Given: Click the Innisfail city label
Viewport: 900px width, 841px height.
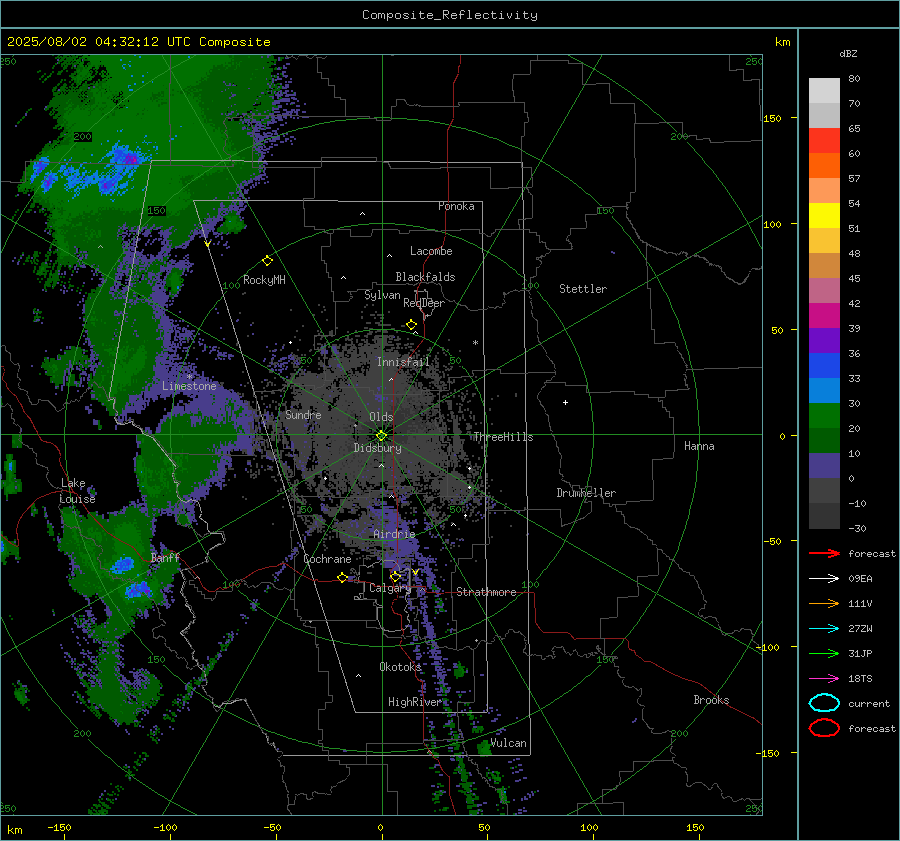Looking at the screenshot, I should 404,362.
